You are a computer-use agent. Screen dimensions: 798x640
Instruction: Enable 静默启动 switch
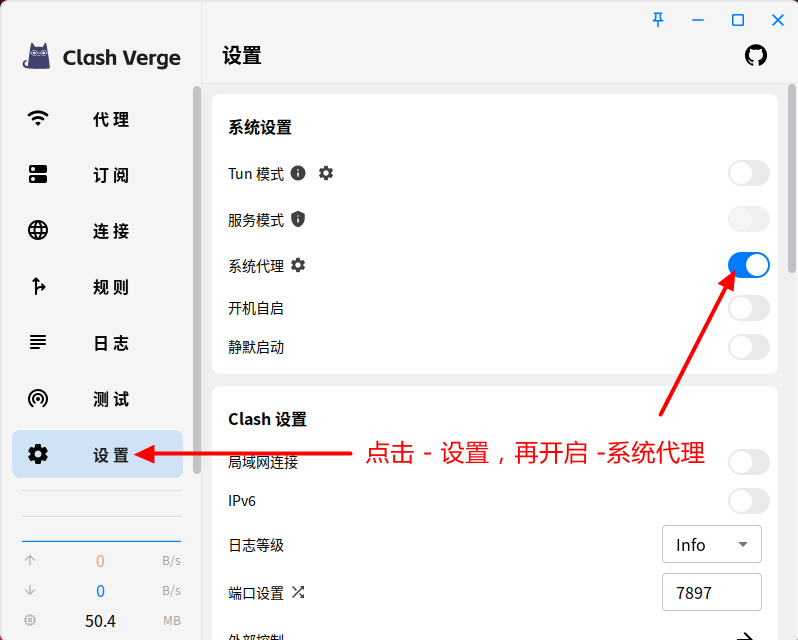point(749,347)
